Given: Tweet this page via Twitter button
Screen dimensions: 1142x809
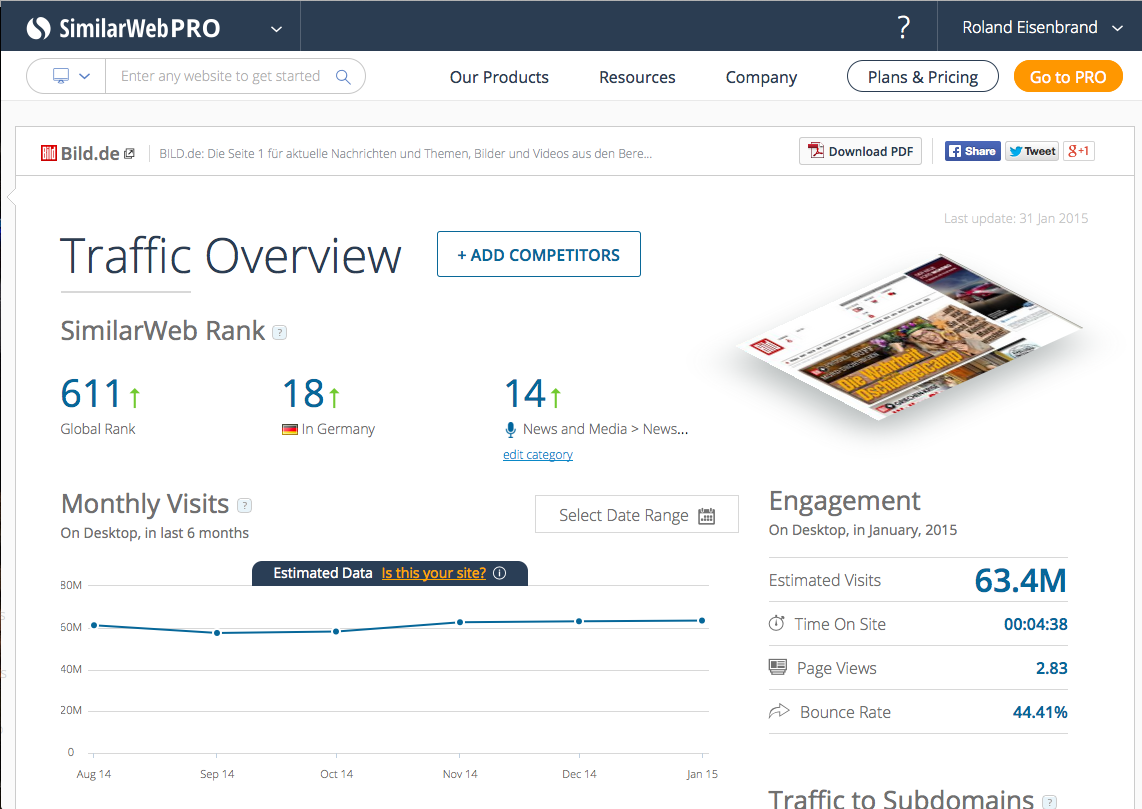Looking at the screenshot, I should pyautogui.click(x=1031, y=151).
